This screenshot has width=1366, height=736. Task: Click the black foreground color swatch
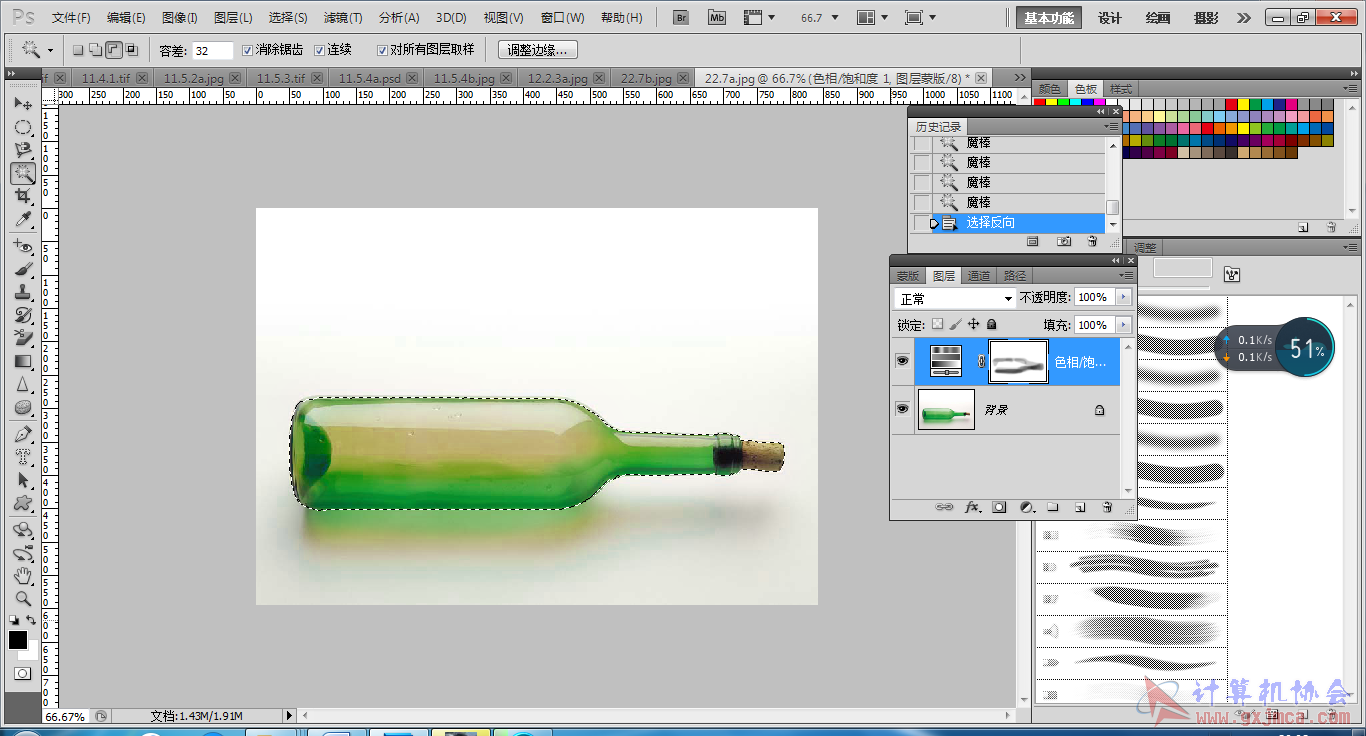pos(18,640)
